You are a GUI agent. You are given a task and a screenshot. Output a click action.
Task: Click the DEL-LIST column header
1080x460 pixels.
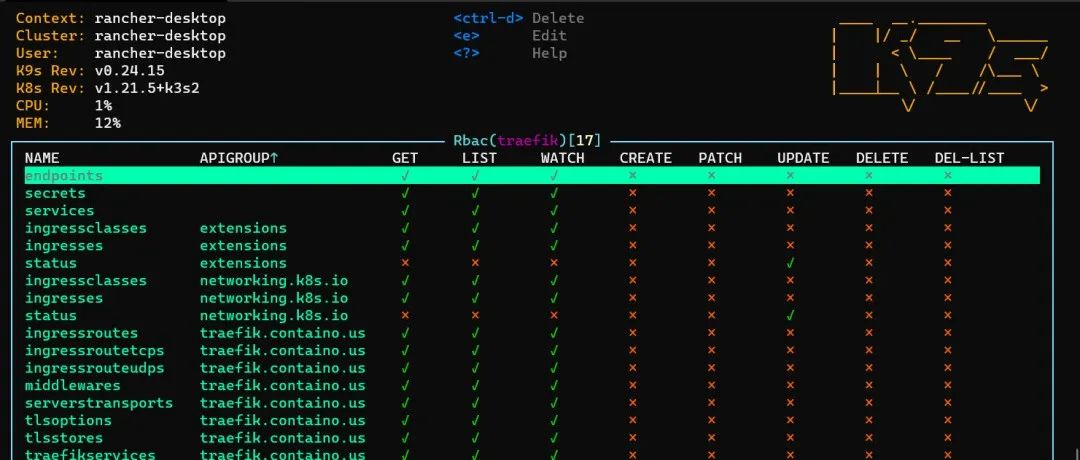969,158
